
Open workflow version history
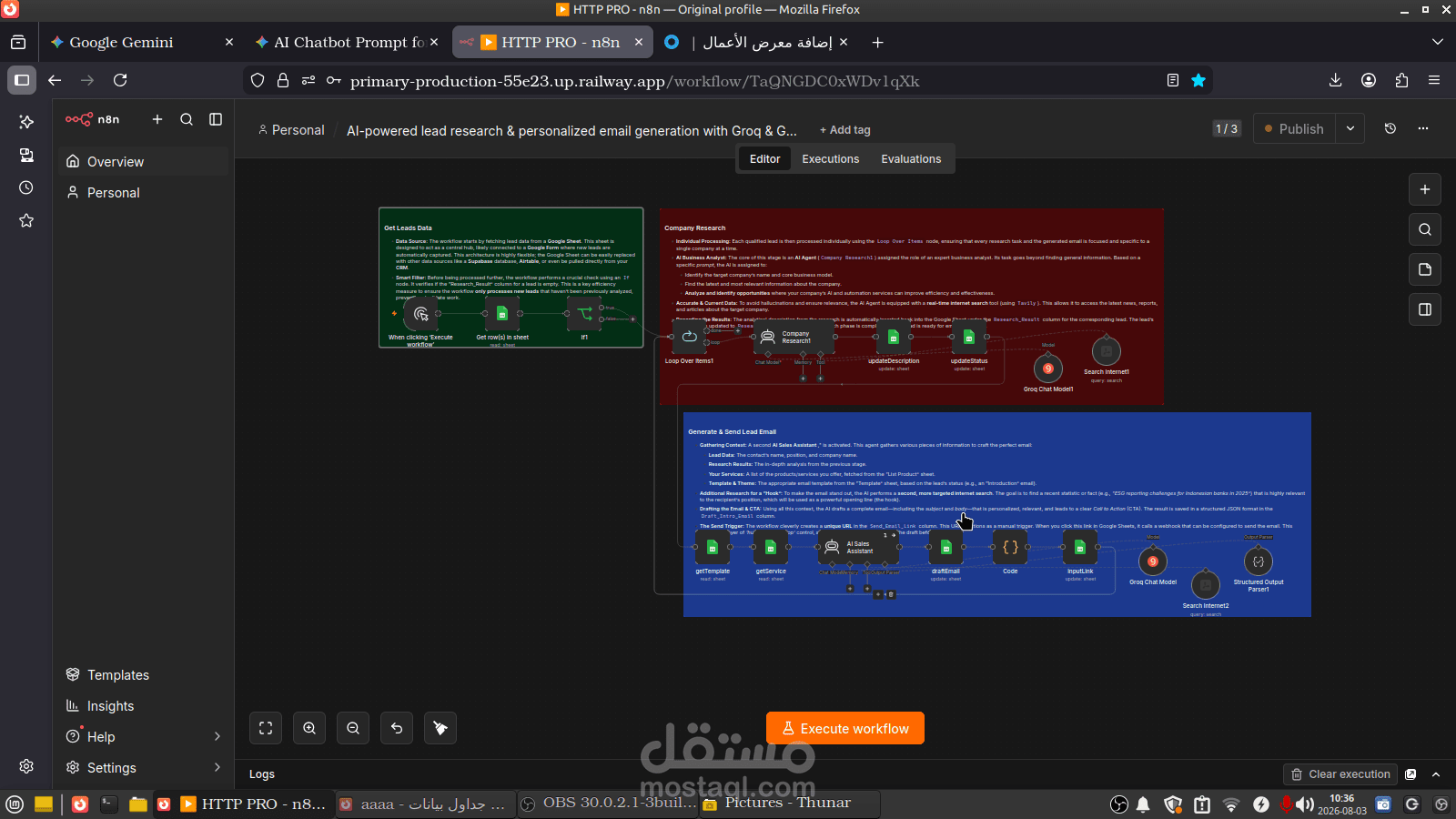coord(1390,128)
